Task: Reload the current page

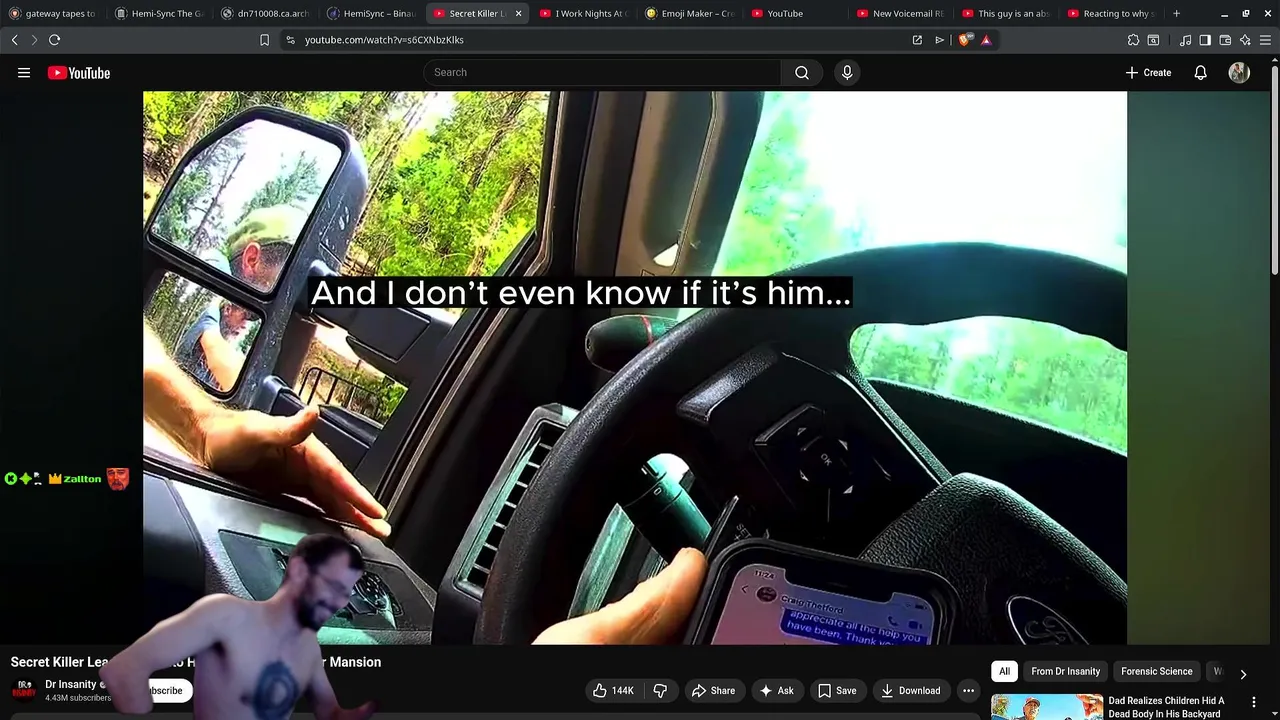Action: 54,40
